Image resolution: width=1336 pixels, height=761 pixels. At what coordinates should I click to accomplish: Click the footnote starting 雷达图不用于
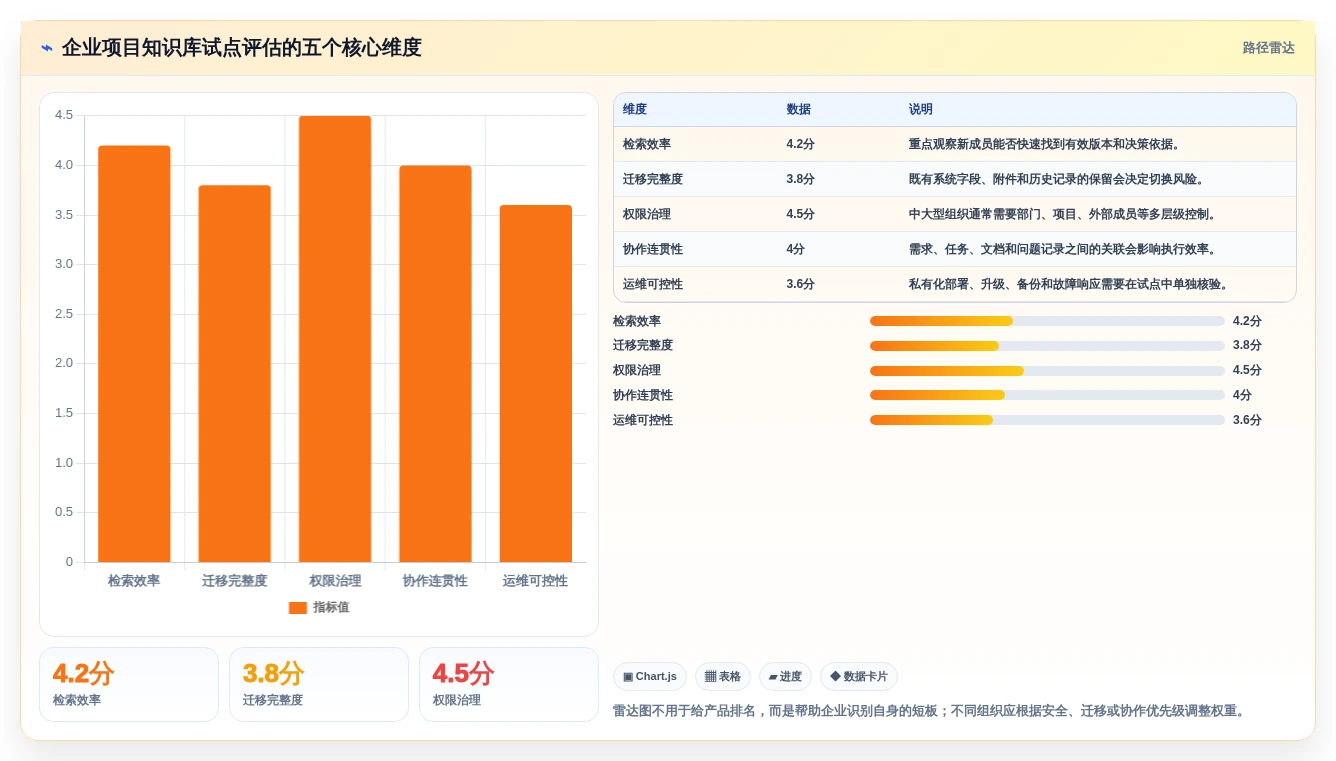[931, 711]
